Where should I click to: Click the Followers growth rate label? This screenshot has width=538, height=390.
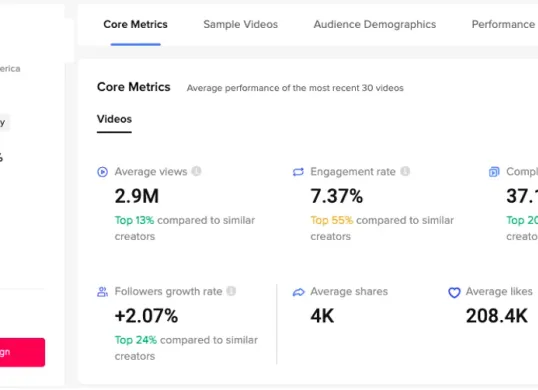(168, 292)
